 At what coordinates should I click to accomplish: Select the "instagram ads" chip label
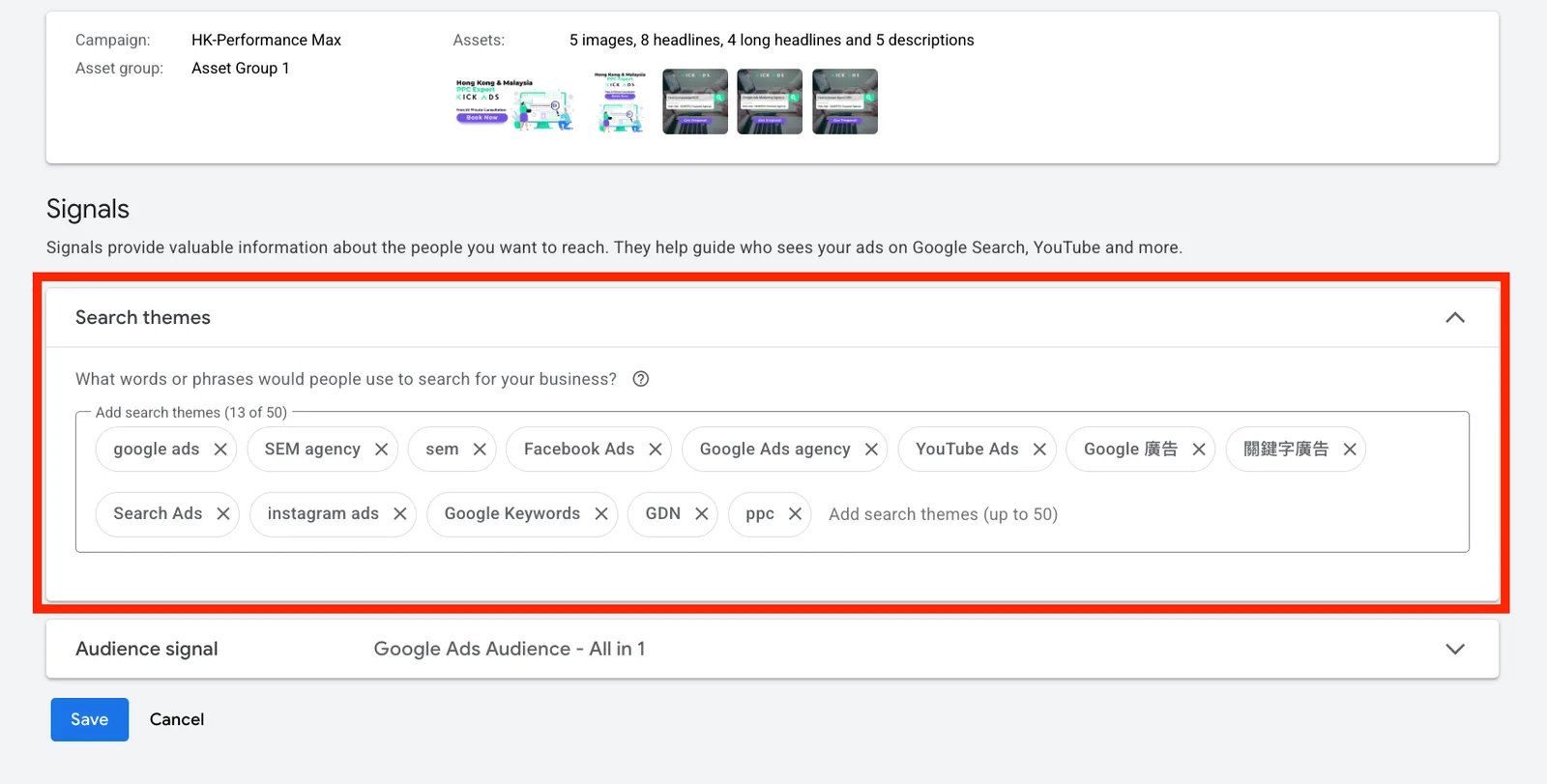(x=323, y=514)
